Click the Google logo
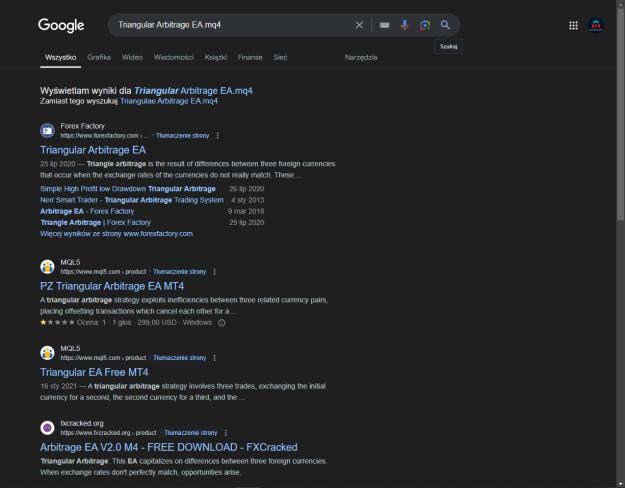 (x=61, y=25)
